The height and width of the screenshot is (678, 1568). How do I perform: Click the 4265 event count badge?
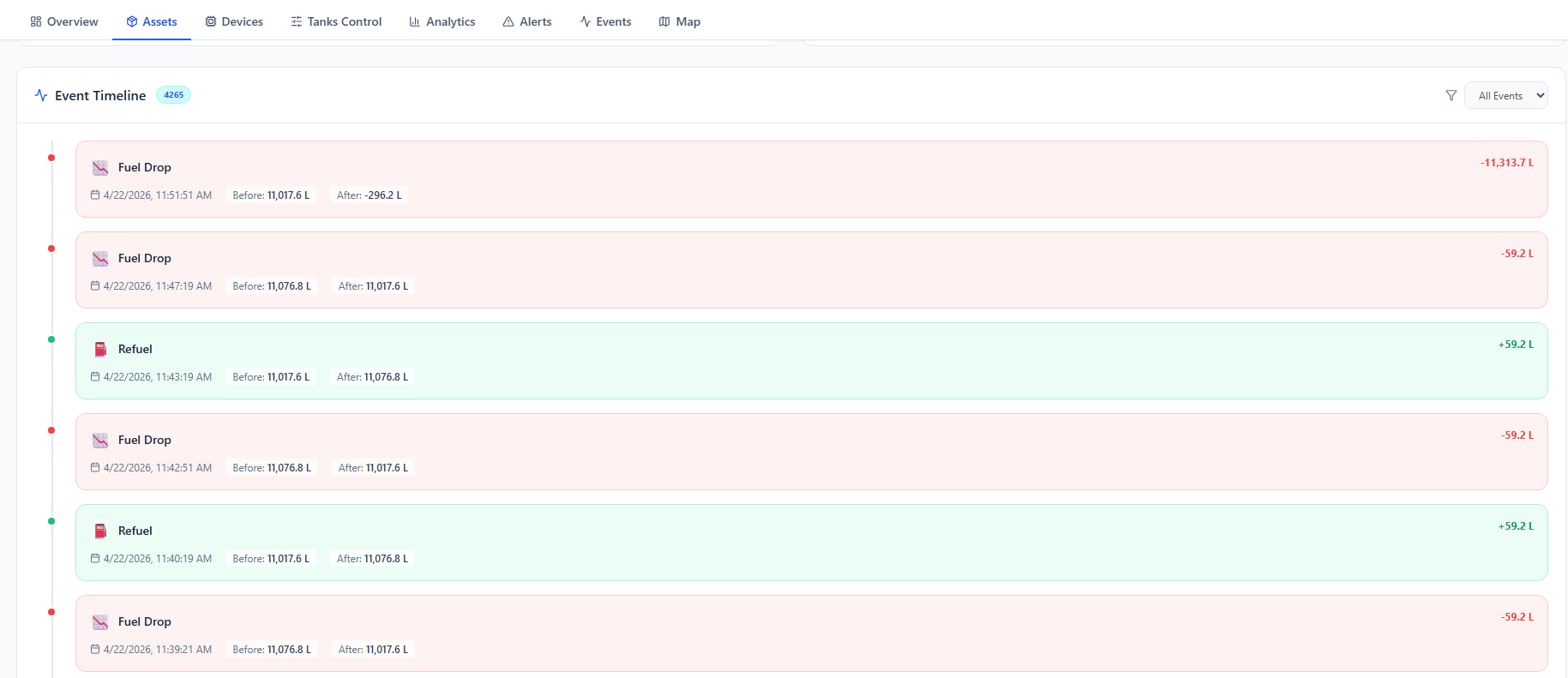coord(173,95)
